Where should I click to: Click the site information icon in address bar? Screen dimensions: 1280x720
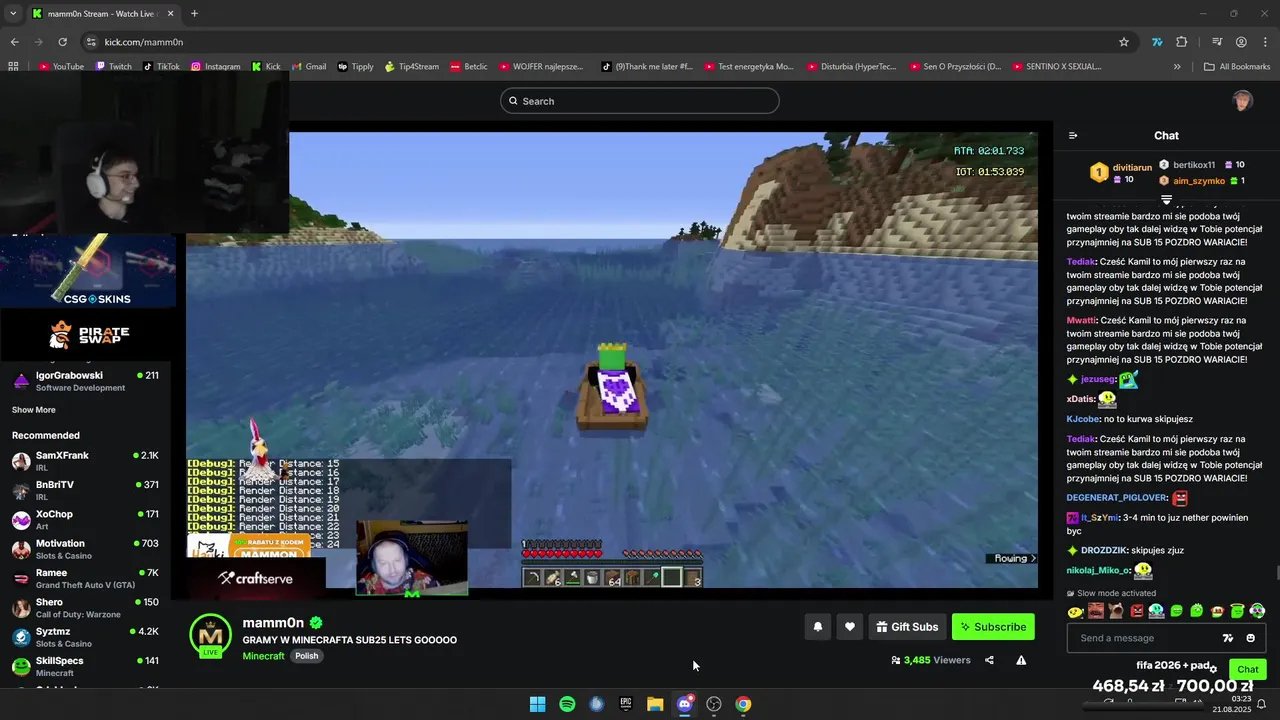click(91, 42)
